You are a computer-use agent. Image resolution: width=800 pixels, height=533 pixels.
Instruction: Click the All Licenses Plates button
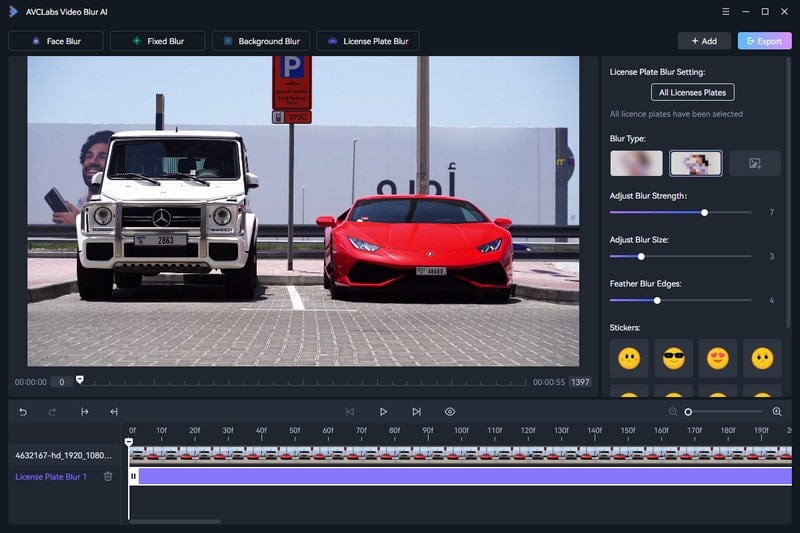click(692, 92)
